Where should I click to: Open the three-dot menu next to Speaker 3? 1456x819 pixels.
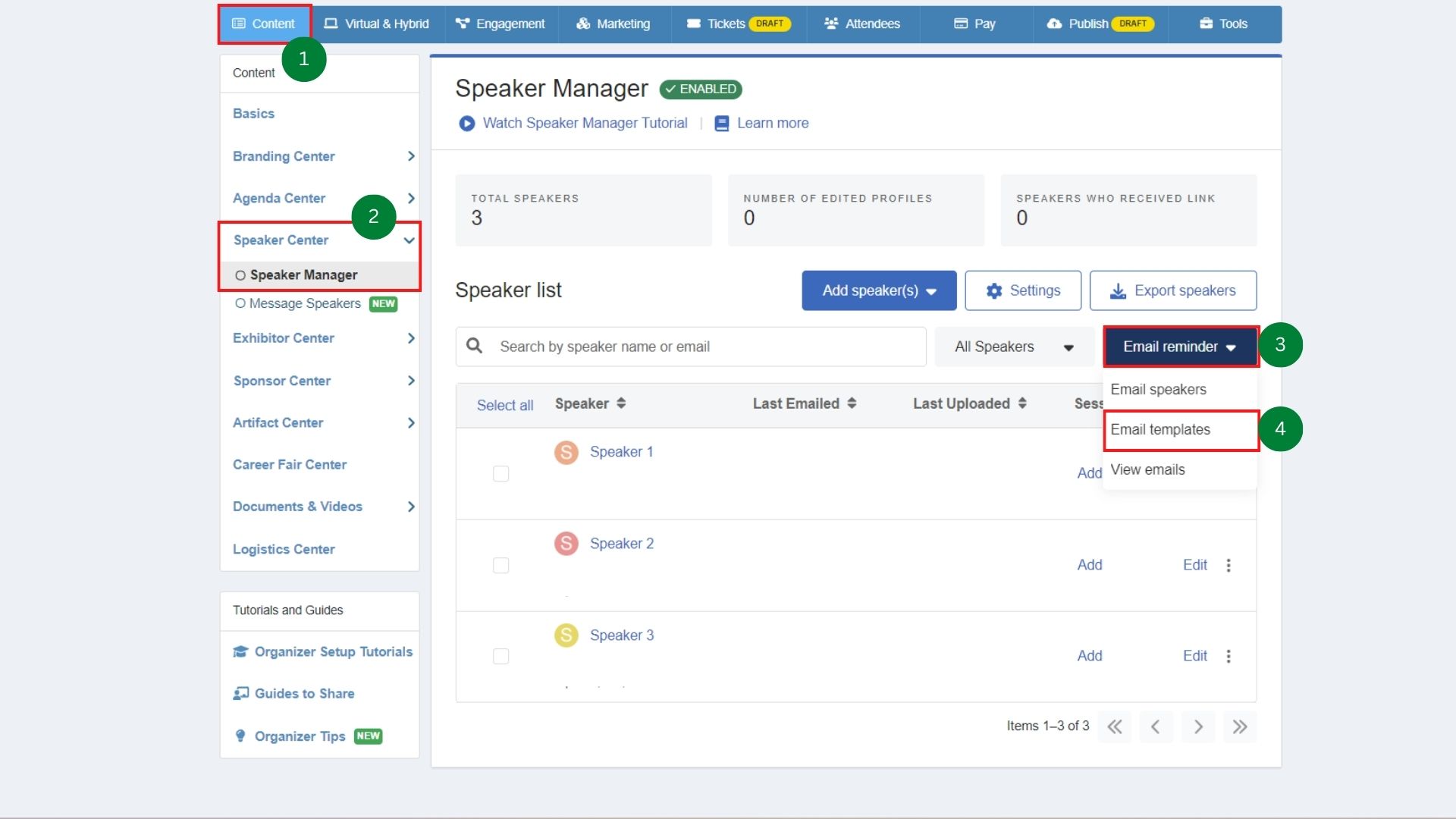[1228, 657]
